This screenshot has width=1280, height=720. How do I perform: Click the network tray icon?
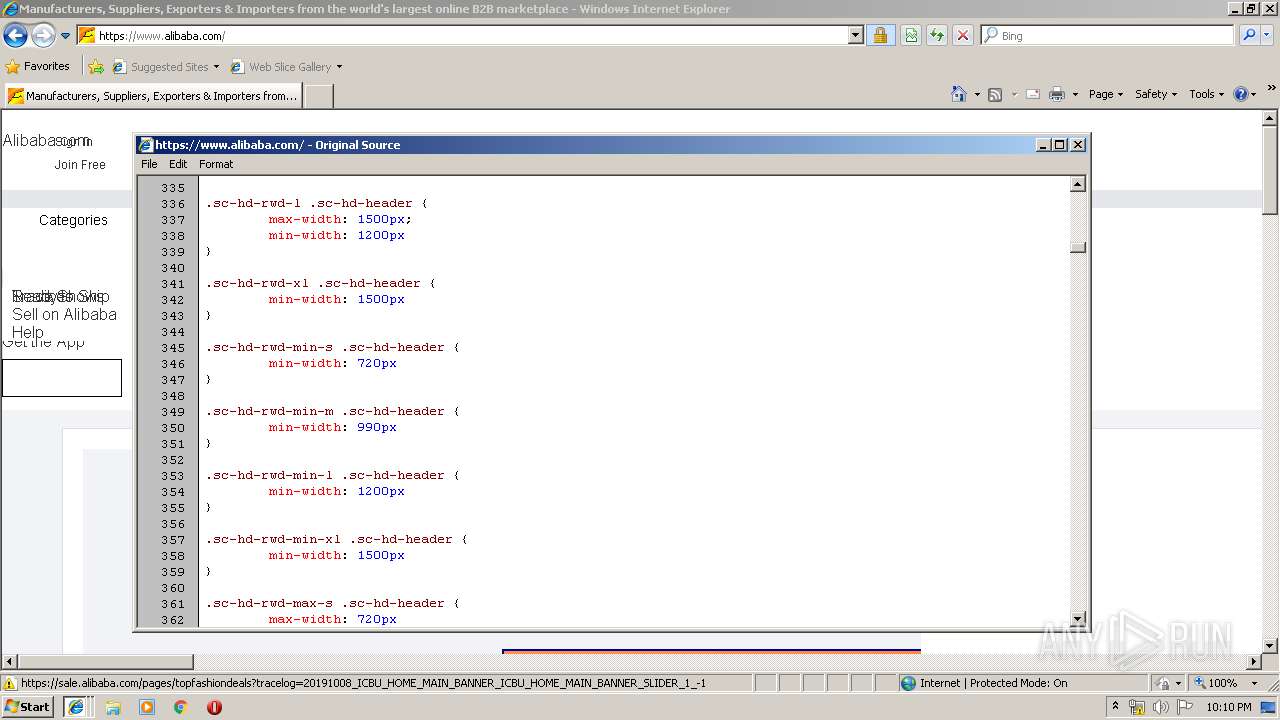click(x=1136, y=707)
